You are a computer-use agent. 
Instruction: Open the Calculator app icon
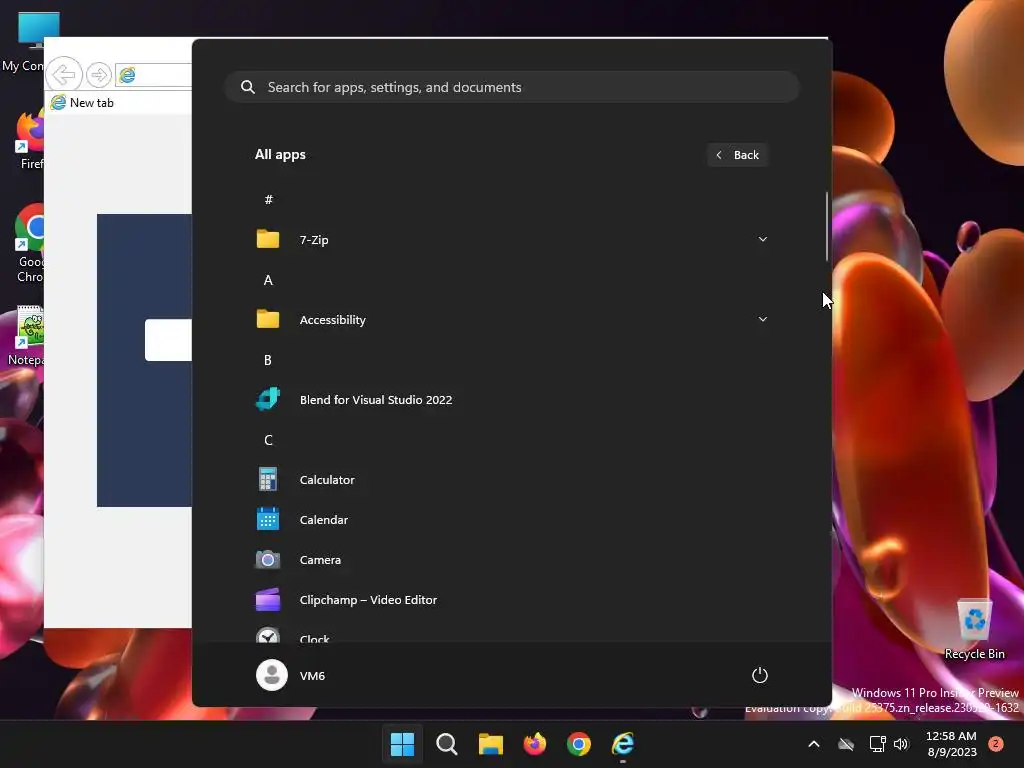click(268, 479)
